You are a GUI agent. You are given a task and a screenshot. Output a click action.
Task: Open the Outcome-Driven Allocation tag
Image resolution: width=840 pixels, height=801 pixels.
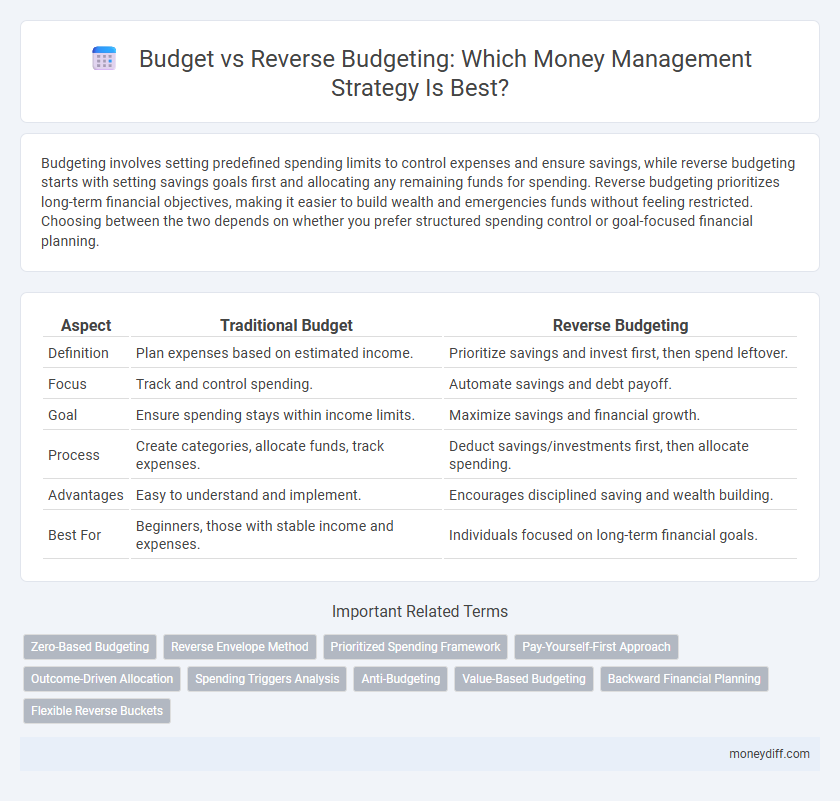pyautogui.click(x=101, y=679)
